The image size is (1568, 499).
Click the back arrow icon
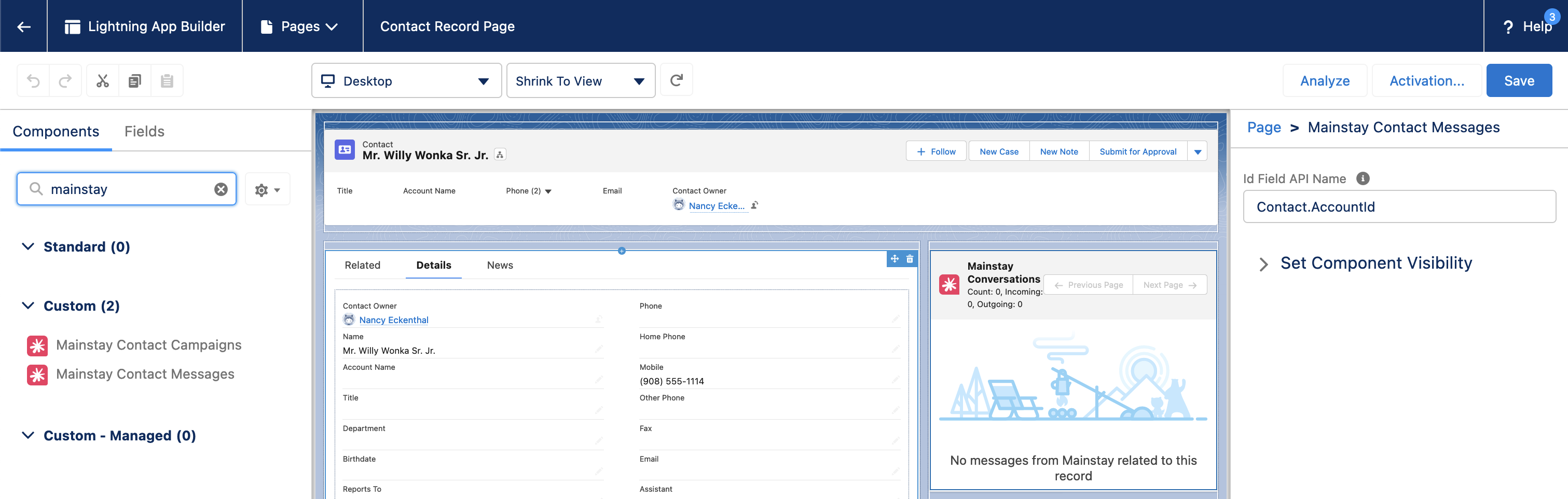pyautogui.click(x=24, y=26)
